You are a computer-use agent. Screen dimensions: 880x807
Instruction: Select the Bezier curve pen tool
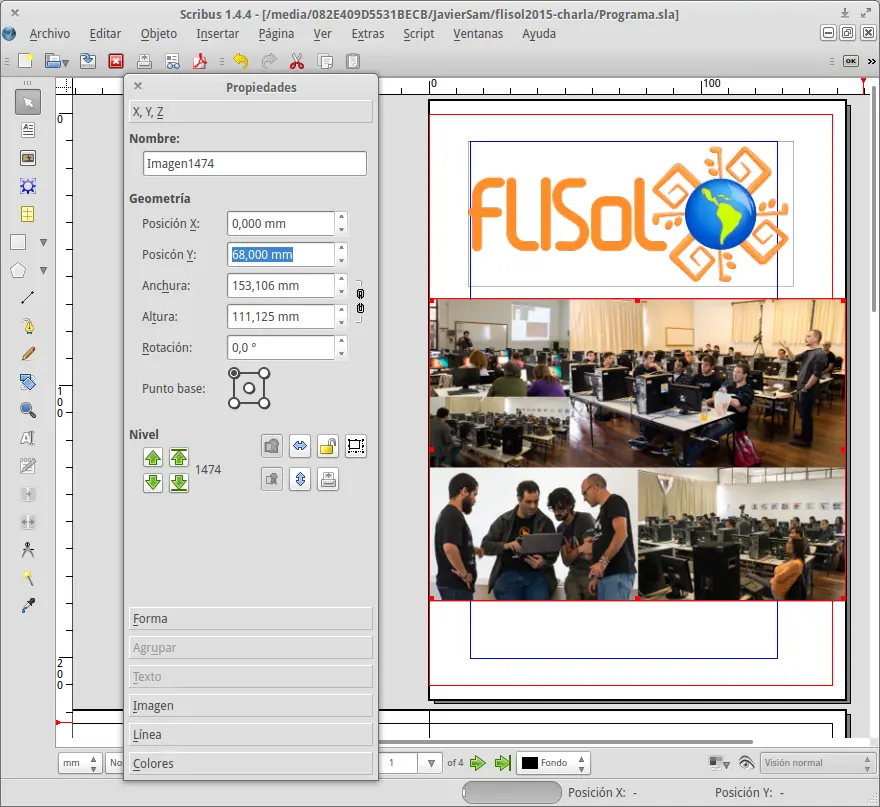tap(28, 326)
